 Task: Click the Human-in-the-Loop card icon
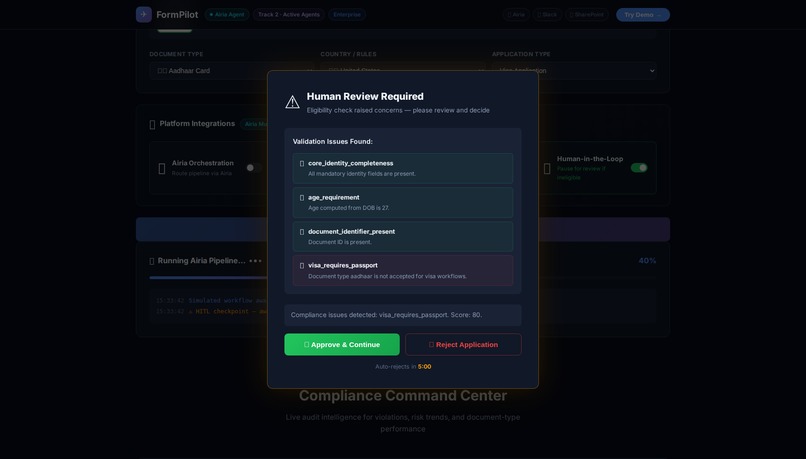[547, 169]
